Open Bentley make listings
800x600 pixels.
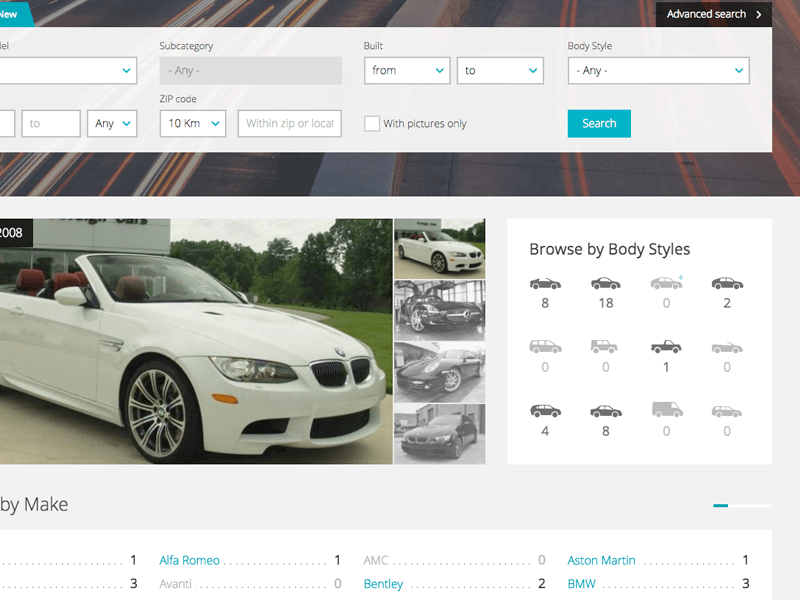383,584
